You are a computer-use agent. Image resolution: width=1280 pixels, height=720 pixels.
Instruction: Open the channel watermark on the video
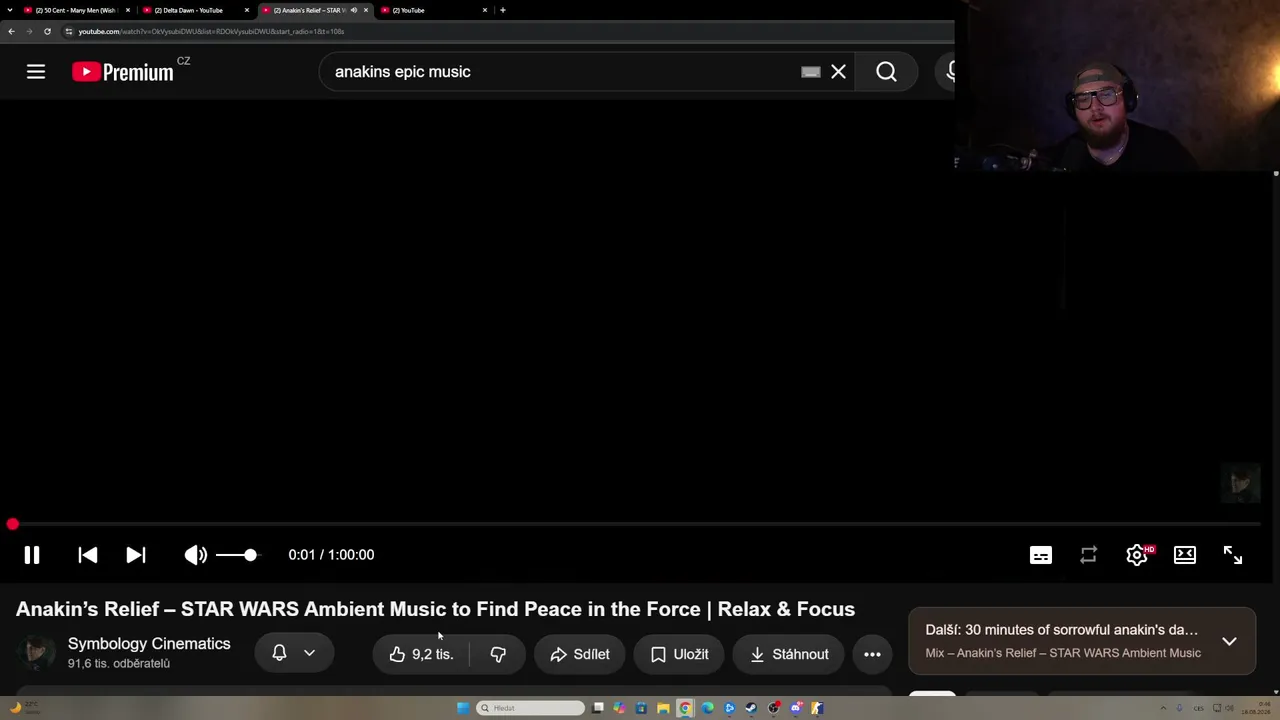point(1240,484)
